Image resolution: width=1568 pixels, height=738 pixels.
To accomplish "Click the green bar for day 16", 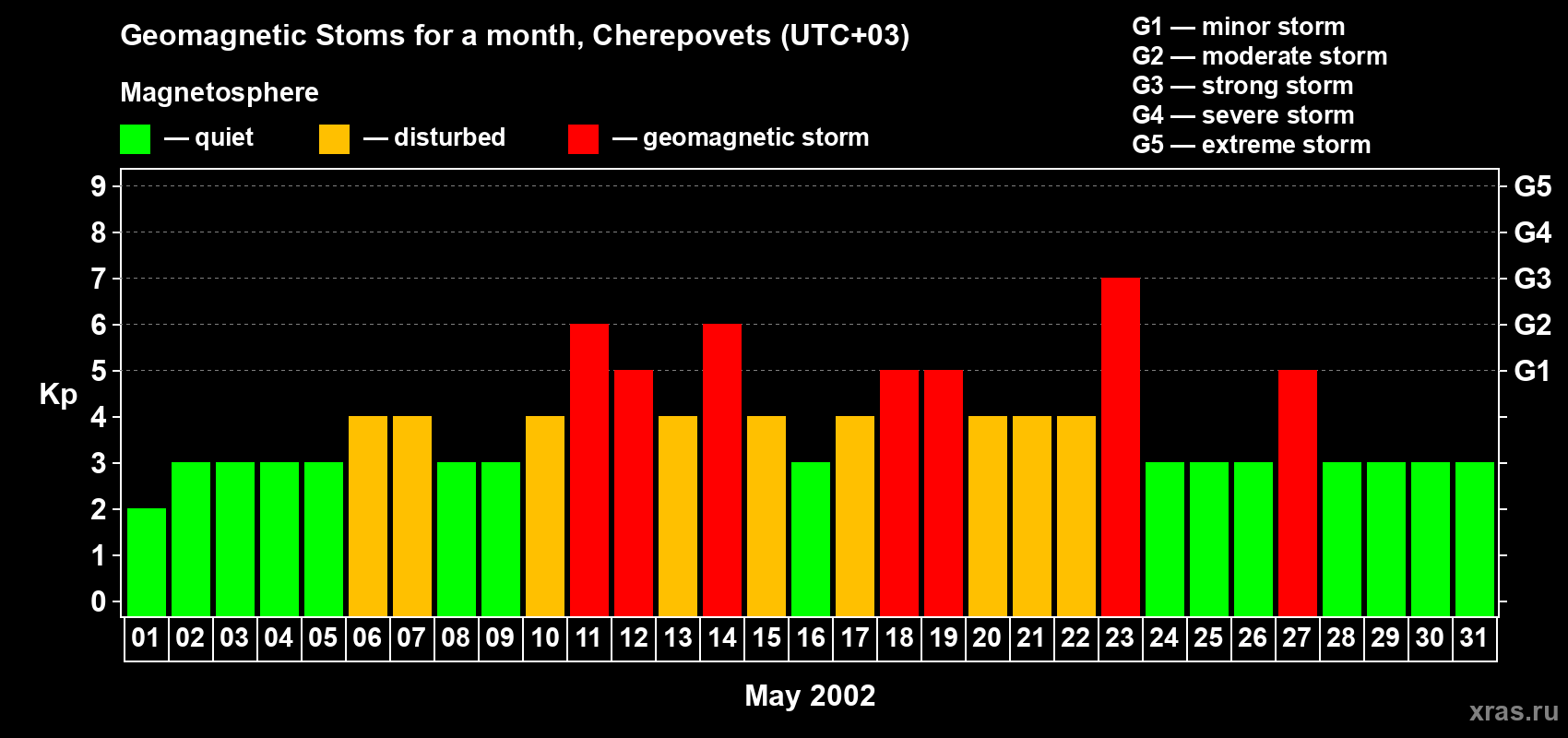I will tap(811, 539).
